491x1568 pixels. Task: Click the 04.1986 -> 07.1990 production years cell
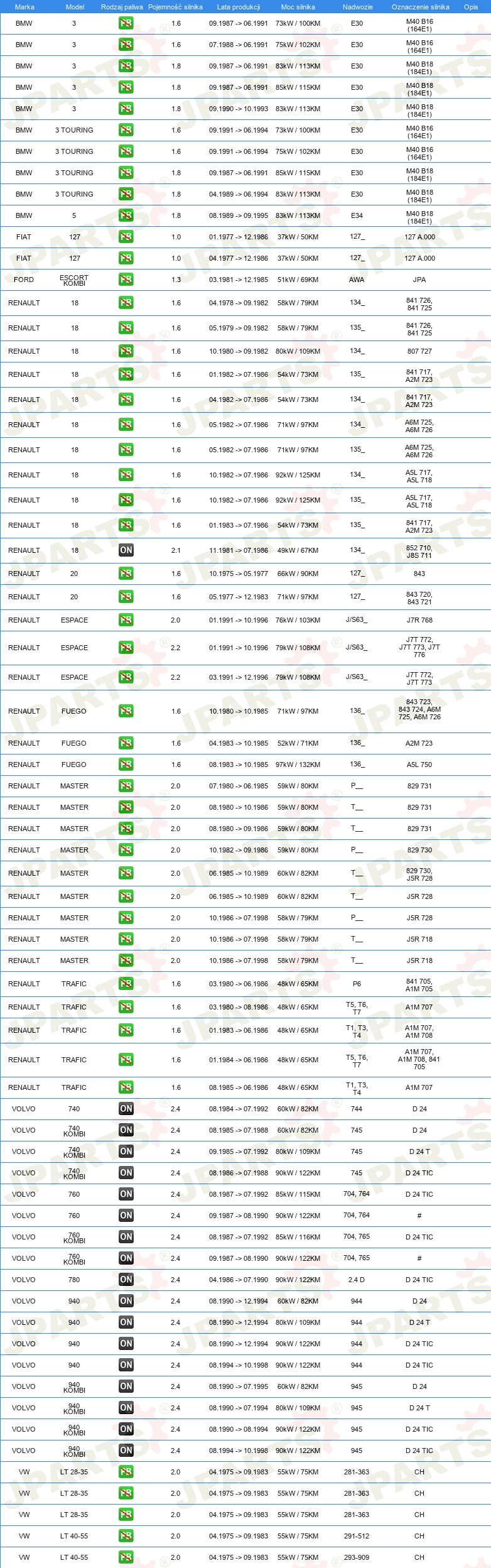239,1280
